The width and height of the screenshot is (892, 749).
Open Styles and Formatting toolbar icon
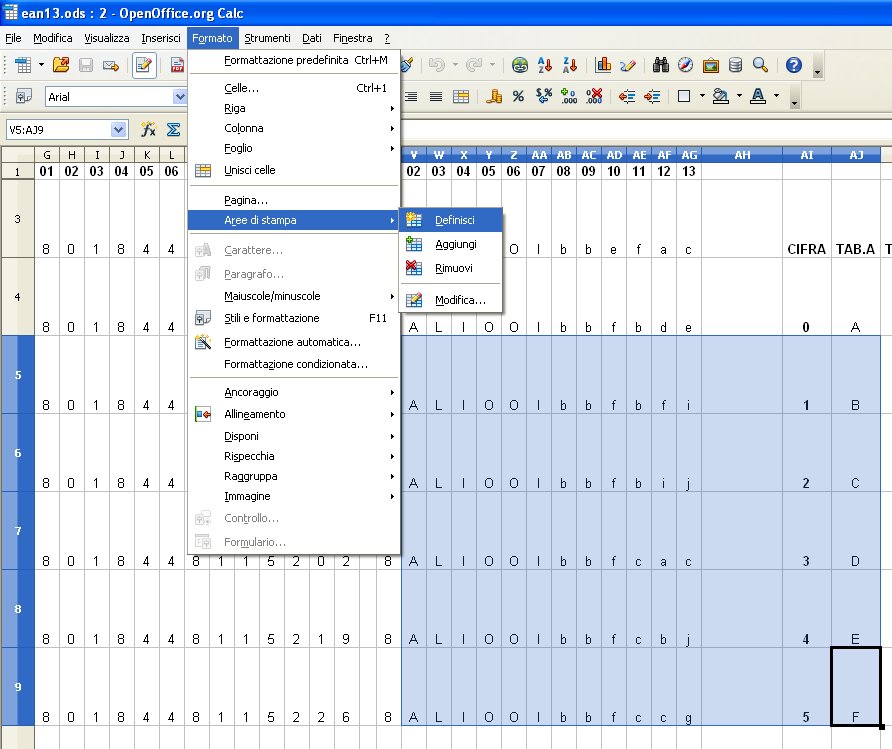click(x=23, y=96)
